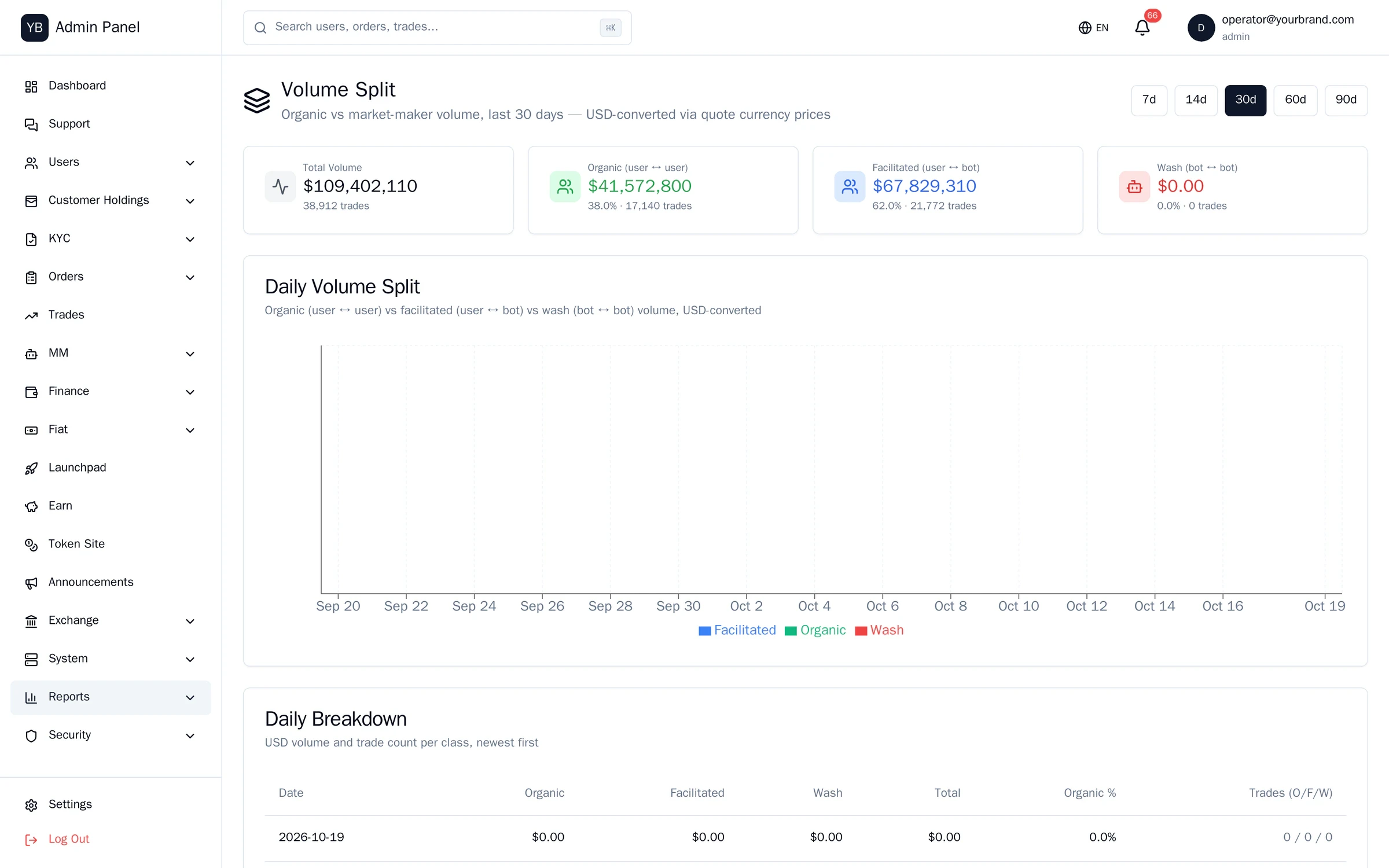Click the 2026-10-19 date row
The height and width of the screenshot is (868, 1389).
coord(805,837)
